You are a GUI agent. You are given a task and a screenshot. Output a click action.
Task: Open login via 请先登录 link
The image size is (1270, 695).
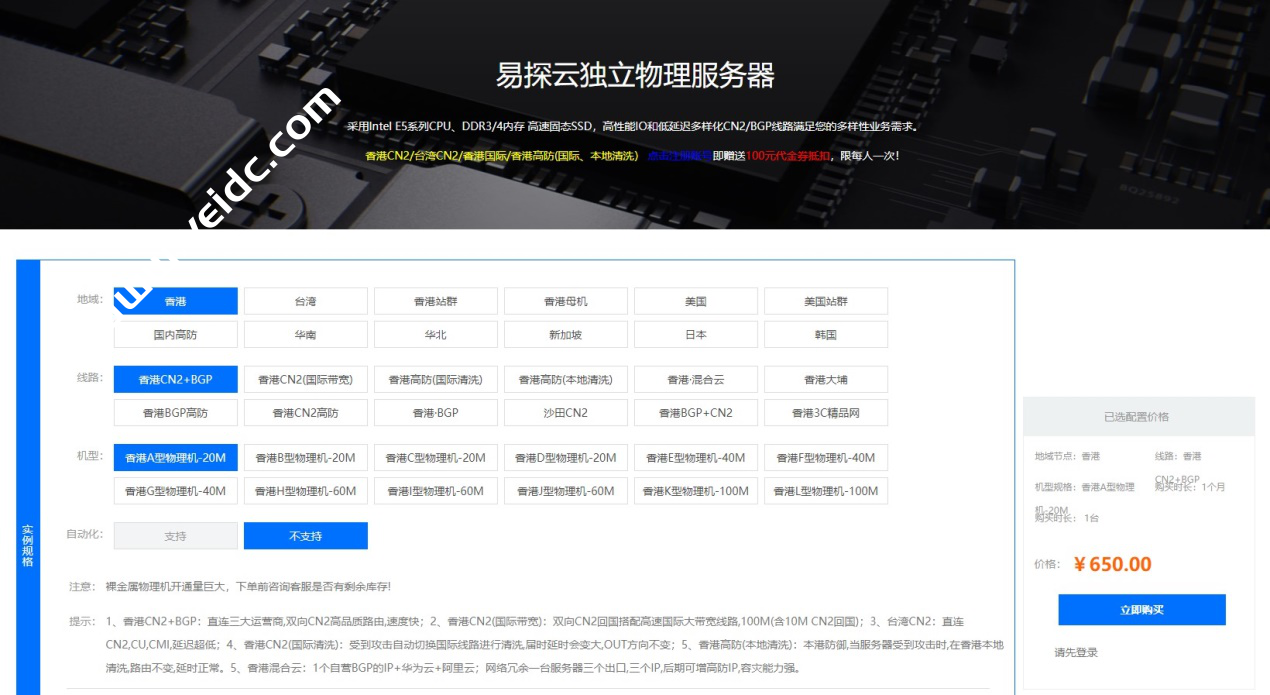pos(1075,651)
